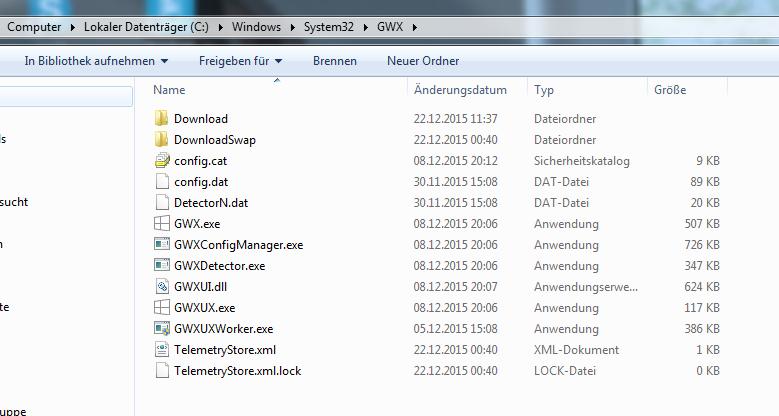Select the GWXUI.dll file name

click(x=201, y=286)
